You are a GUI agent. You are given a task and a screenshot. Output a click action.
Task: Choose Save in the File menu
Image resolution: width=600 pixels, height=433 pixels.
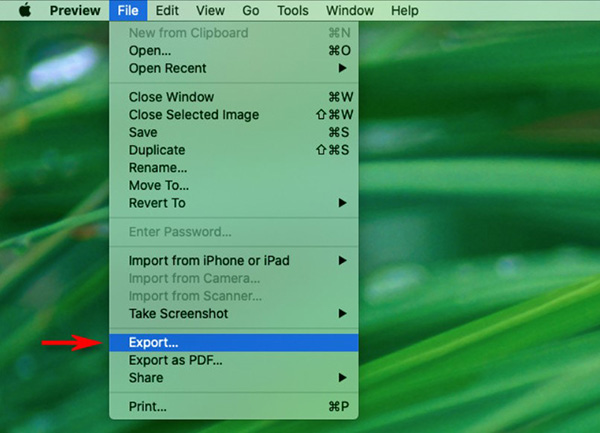234,132
